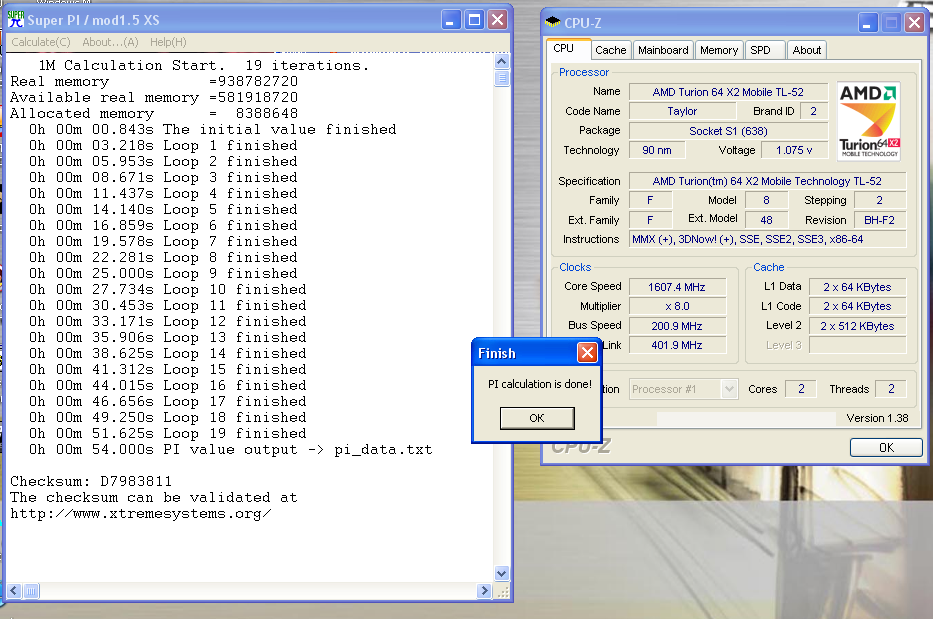The width and height of the screenshot is (933, 619).
Task: Open the About tab in CPU-Z
Action: (x=806, y=50)
